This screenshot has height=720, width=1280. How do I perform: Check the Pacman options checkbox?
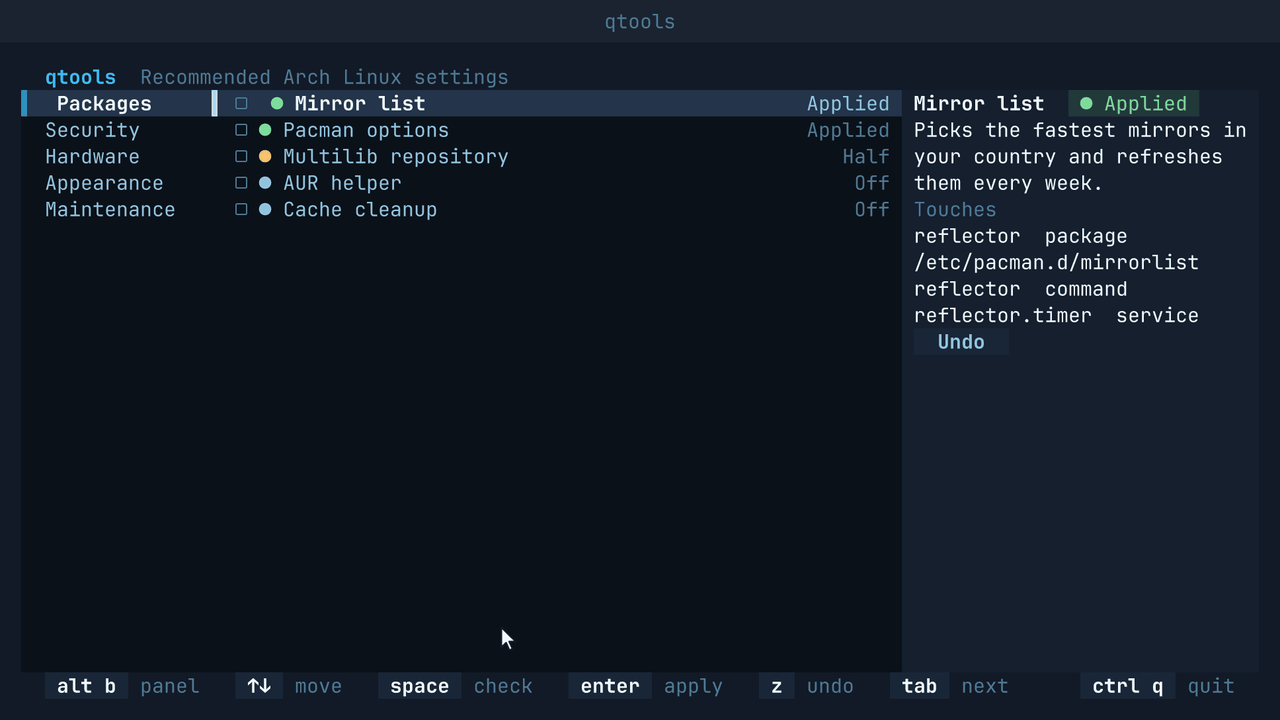pyautogui.click(x=241, y=130)
